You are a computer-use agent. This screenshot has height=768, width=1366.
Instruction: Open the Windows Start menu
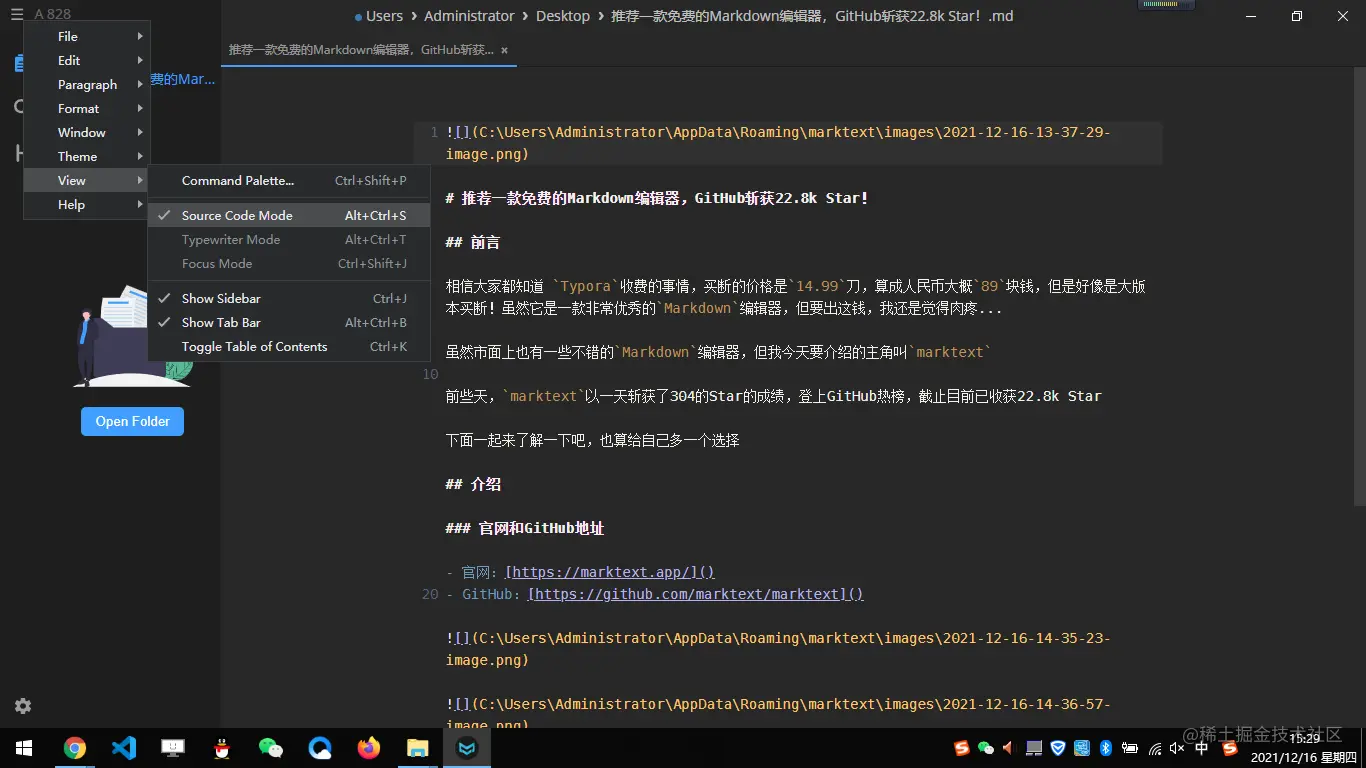(x=24, y=748)
